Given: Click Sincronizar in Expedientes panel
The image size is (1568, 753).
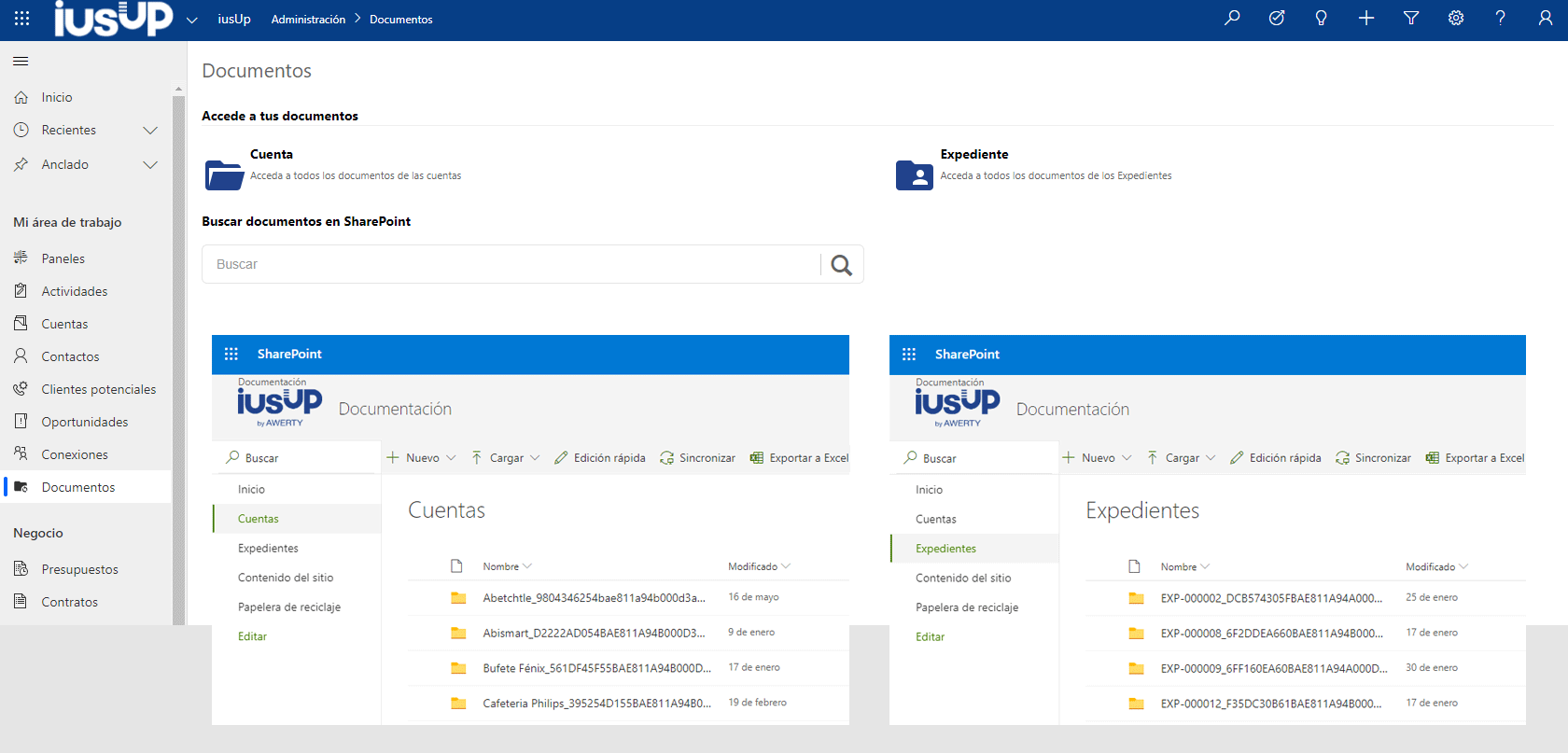Looking at the screenshot, I should (1373, 458).
